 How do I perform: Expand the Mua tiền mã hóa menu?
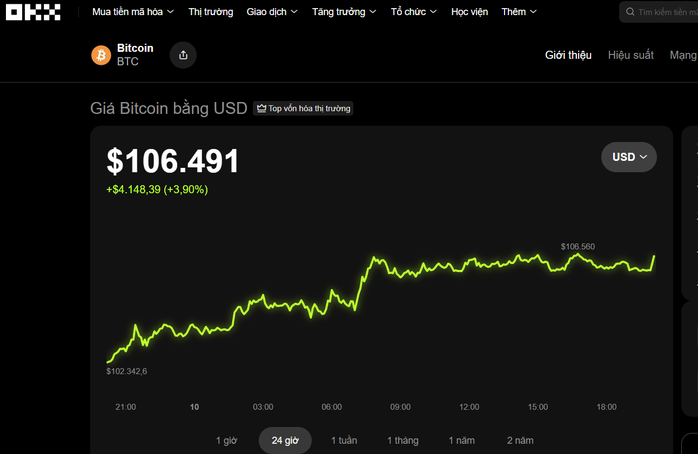click(x=132, y=12)
